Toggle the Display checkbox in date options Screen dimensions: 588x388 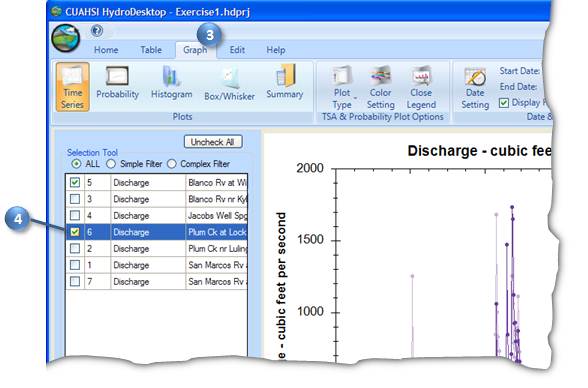pos(504,103)
